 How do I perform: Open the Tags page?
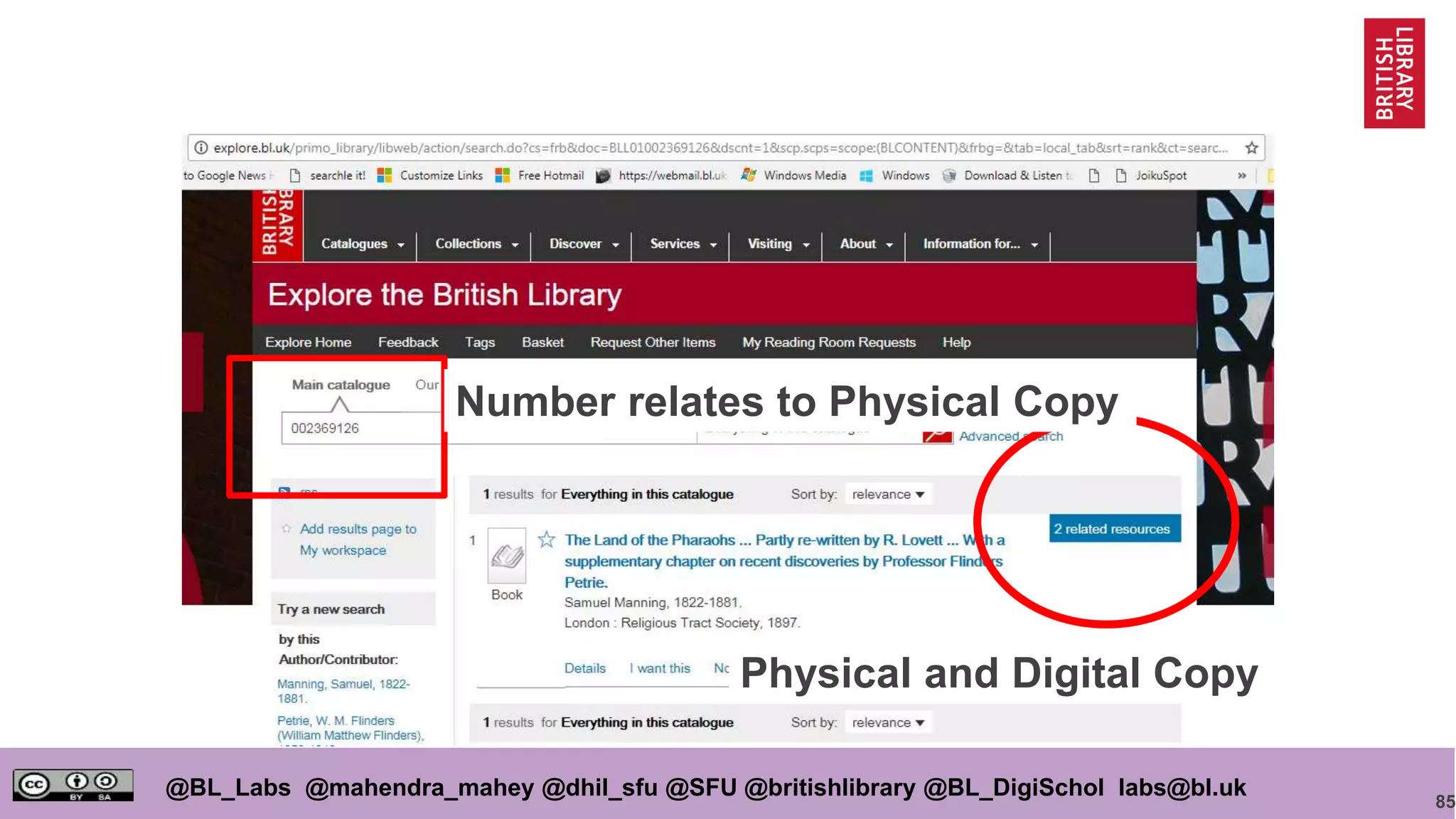click(x=480, y=342)
